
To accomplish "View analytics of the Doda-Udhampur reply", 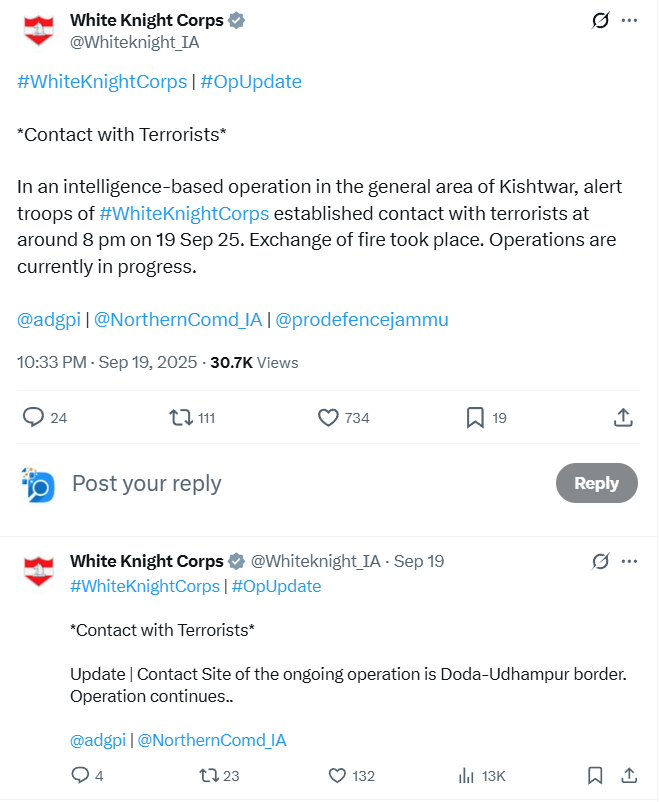I will point(466,775).
